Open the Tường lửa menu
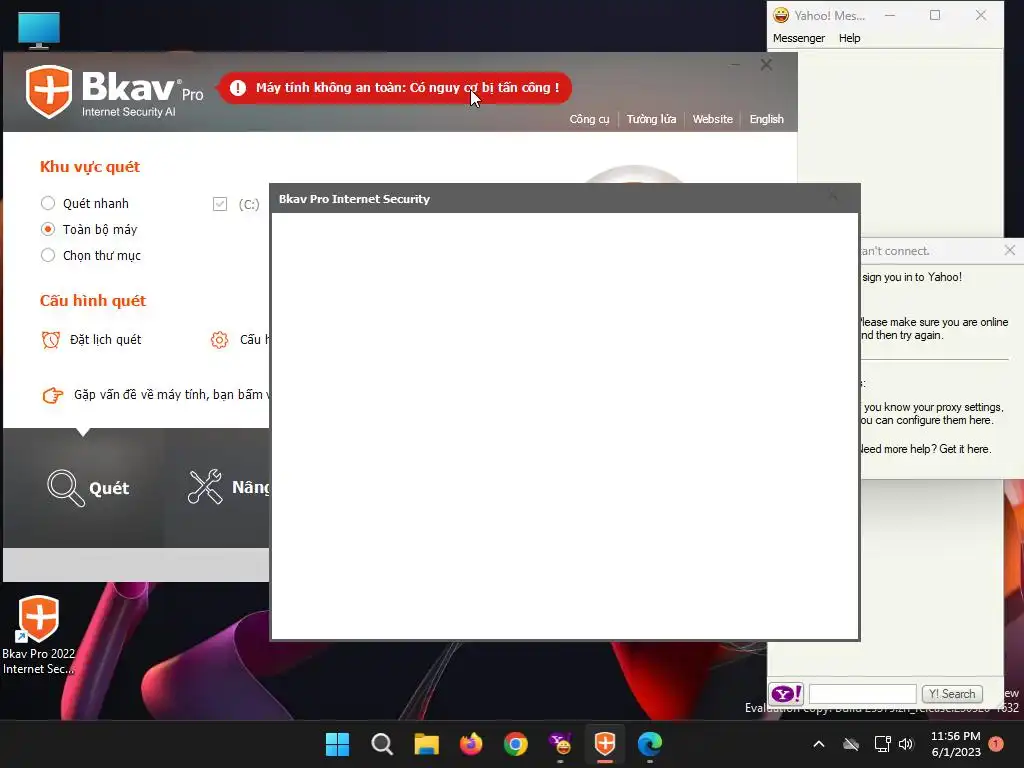 651,119
